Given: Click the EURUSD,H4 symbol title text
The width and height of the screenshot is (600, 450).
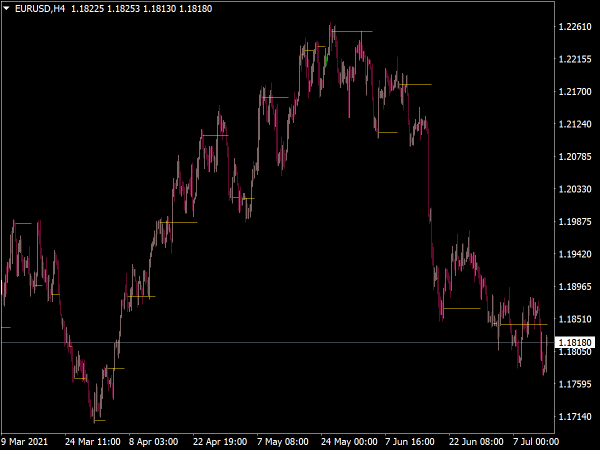Looking at the screenshot, I should tap(40, 8).
